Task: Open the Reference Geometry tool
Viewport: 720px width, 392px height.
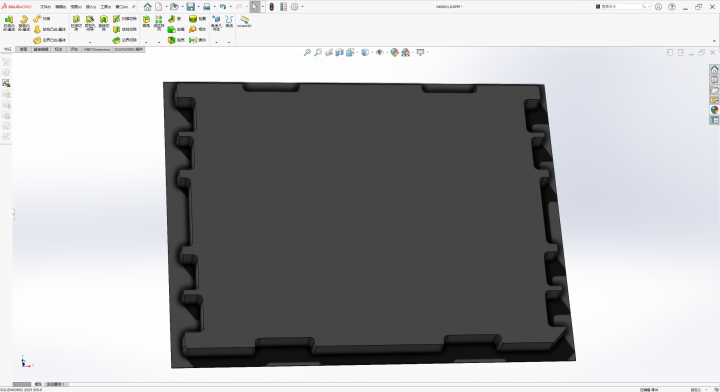Action: pyautogui.click(x=216, y=22)
